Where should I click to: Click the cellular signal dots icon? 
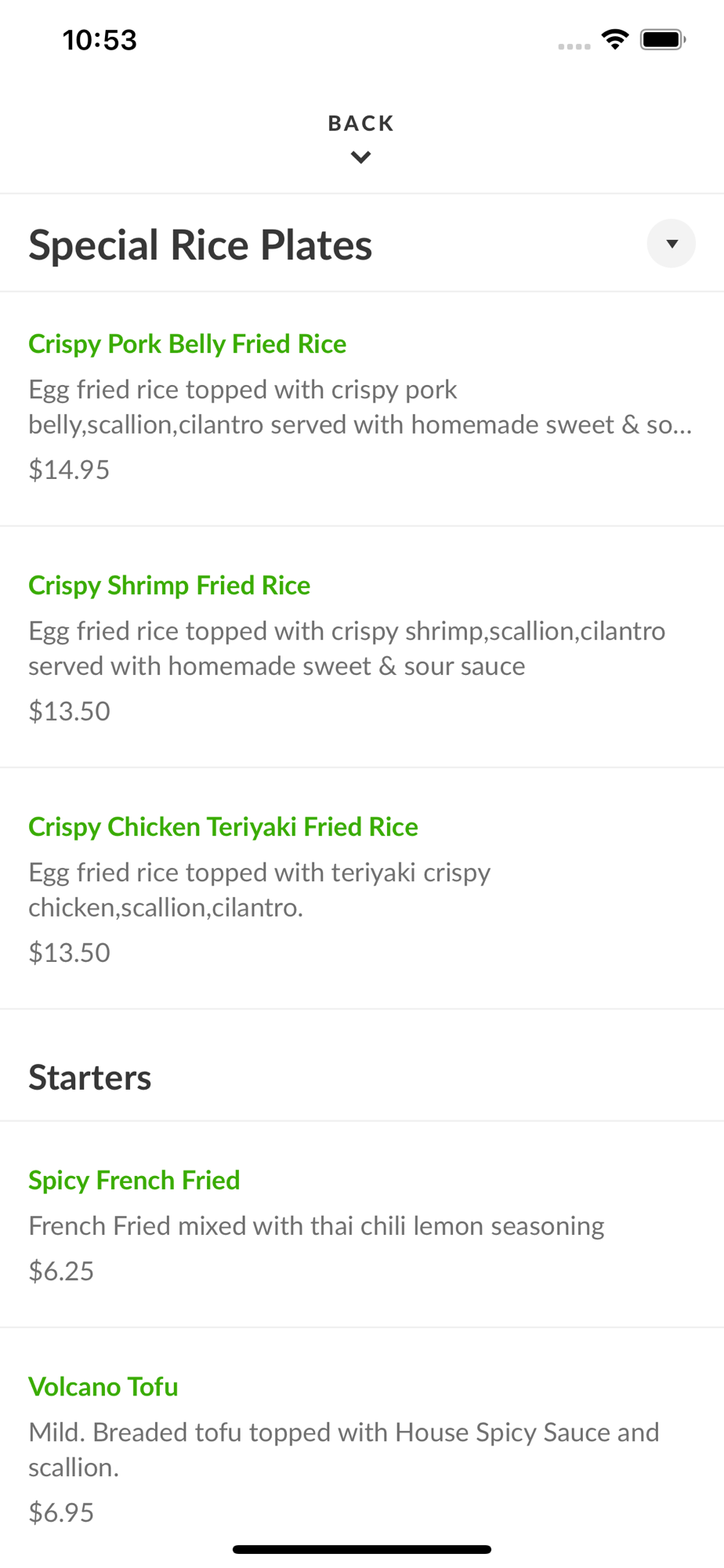[x=574, y=46]
